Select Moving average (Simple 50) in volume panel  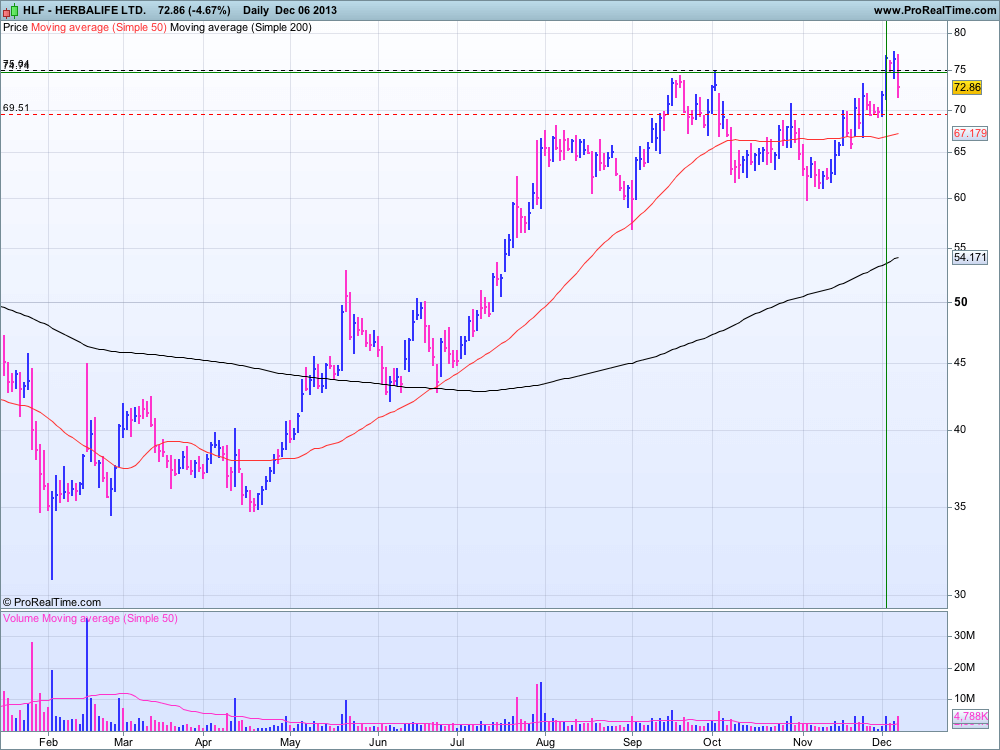point(110,619)
